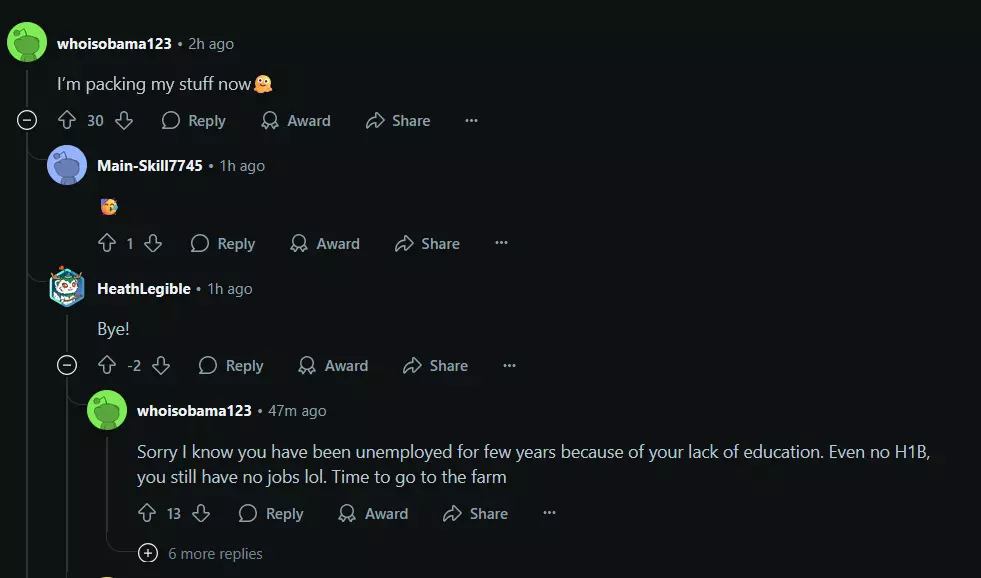Share HeathLegible's "Bye!" comment
Image resolution: width=981 pixels, height=578 pixels.
coord(435,366)
